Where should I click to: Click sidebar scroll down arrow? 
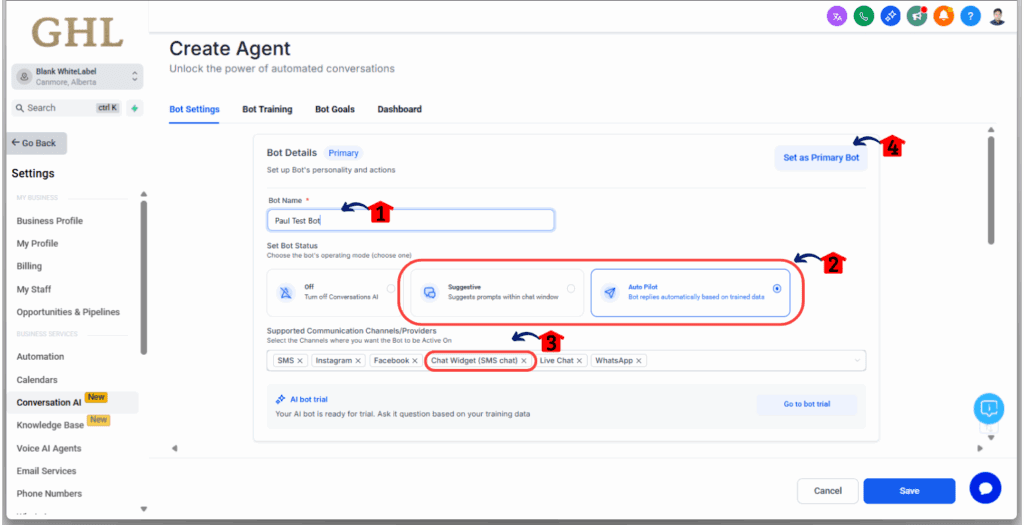point(144,509)
